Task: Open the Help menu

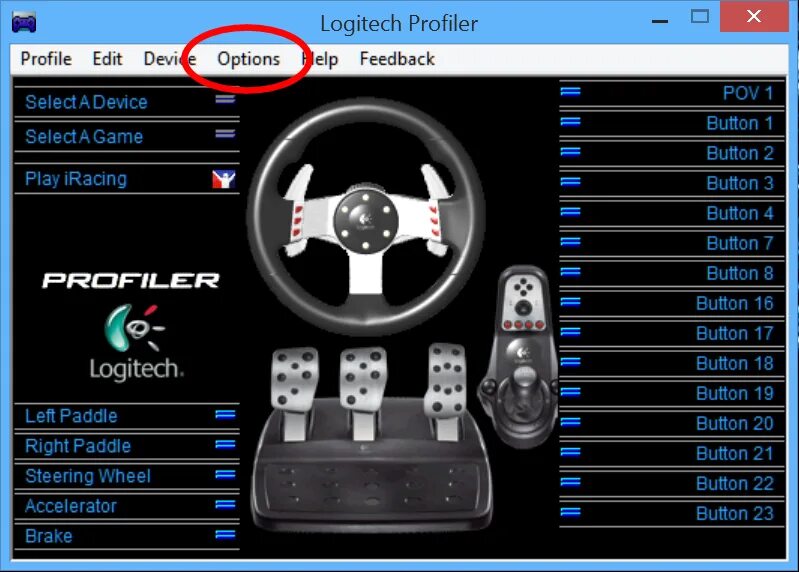Action: click(x=320, y=59)
